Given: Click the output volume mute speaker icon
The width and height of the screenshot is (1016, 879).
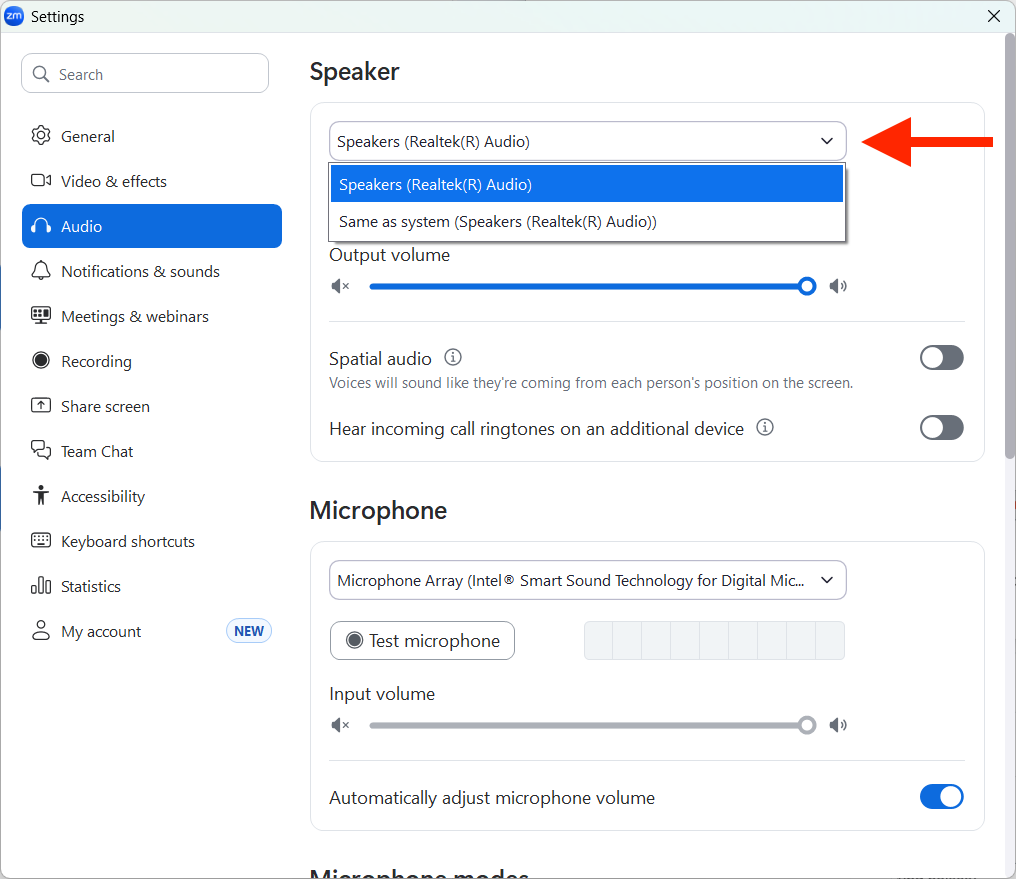Looking at the screenshot, I should click(340, 286).
